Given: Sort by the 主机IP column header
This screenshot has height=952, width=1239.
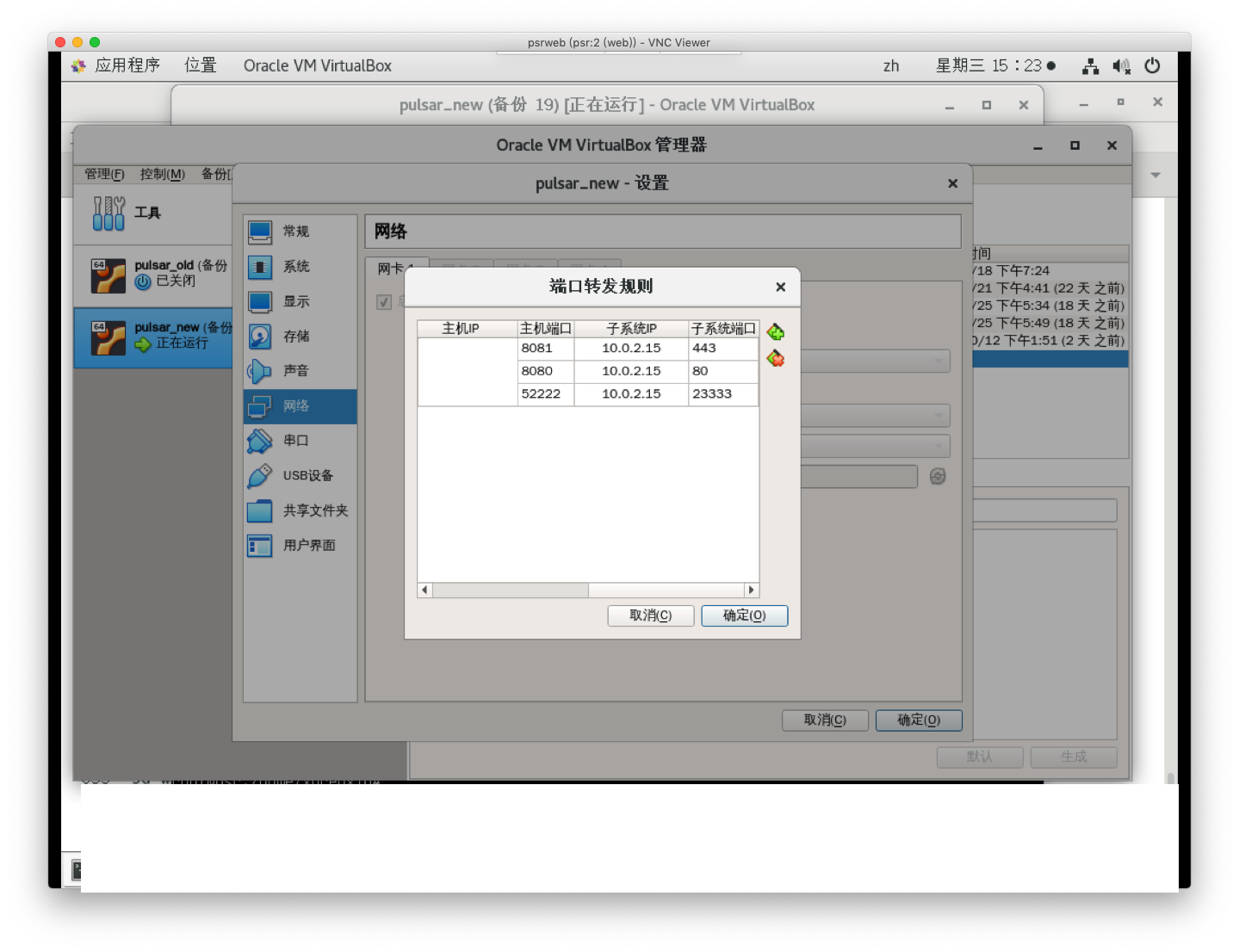Looking at the screenshot, I should click(468, 329).
